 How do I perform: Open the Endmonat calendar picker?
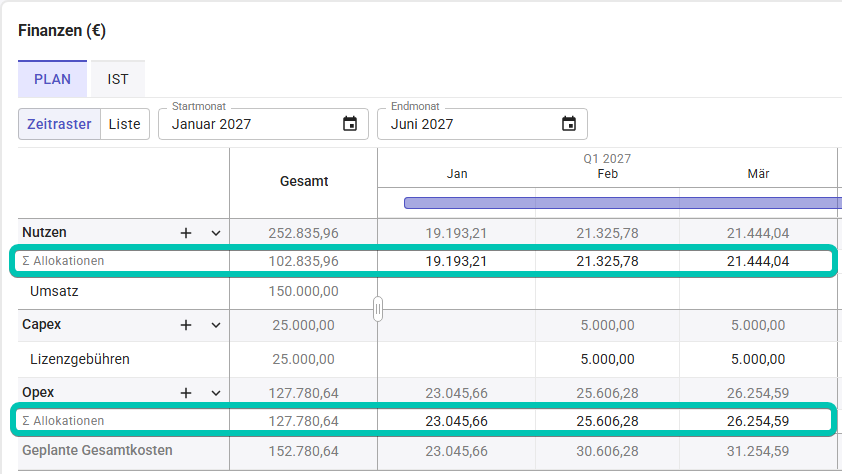point(569,124)
